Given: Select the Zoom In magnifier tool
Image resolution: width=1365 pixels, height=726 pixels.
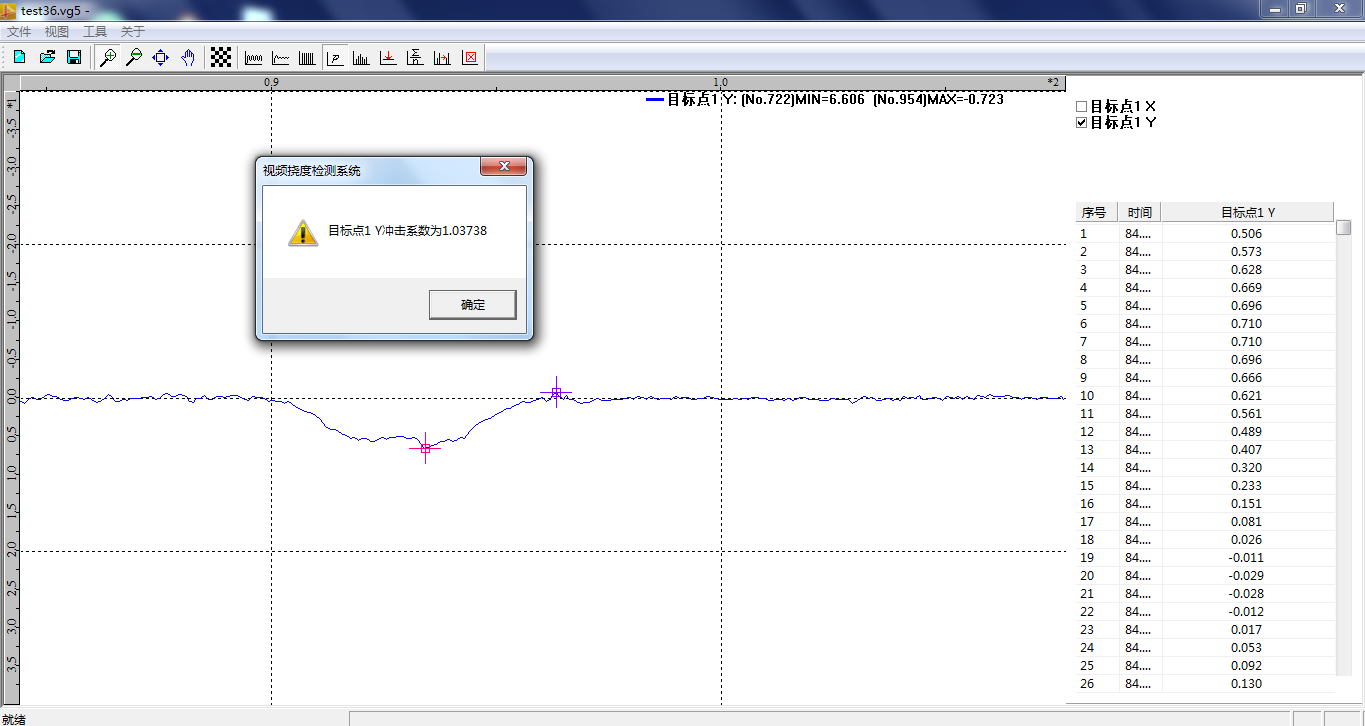Looking at the screenshot, I should pos(108,58).
